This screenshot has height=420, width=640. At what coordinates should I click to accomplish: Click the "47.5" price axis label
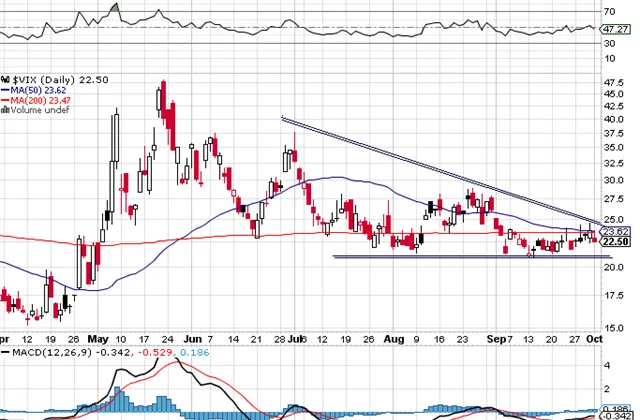pos(614,83)
